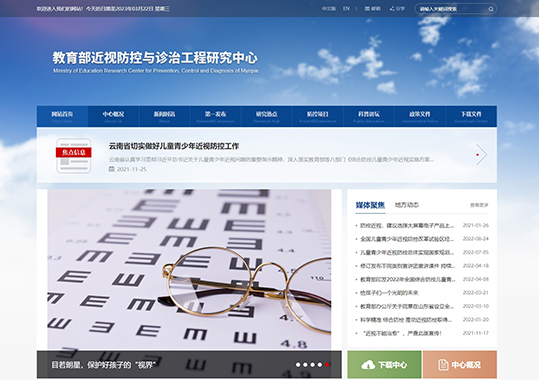The width and height of the screenshot is (539, 380).
Task: Click the mailbox icon in top bar
Action: pos(367,9)
